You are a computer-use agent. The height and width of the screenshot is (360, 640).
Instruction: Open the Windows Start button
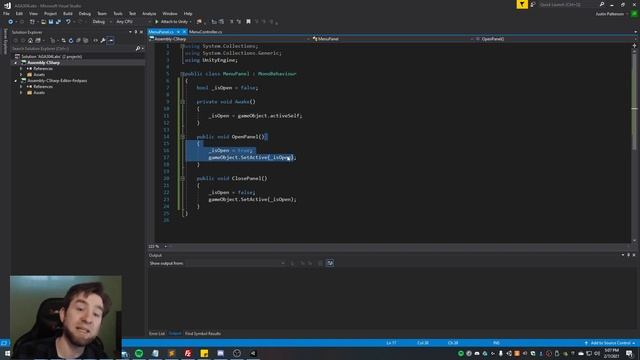click(x=7, y=353)
